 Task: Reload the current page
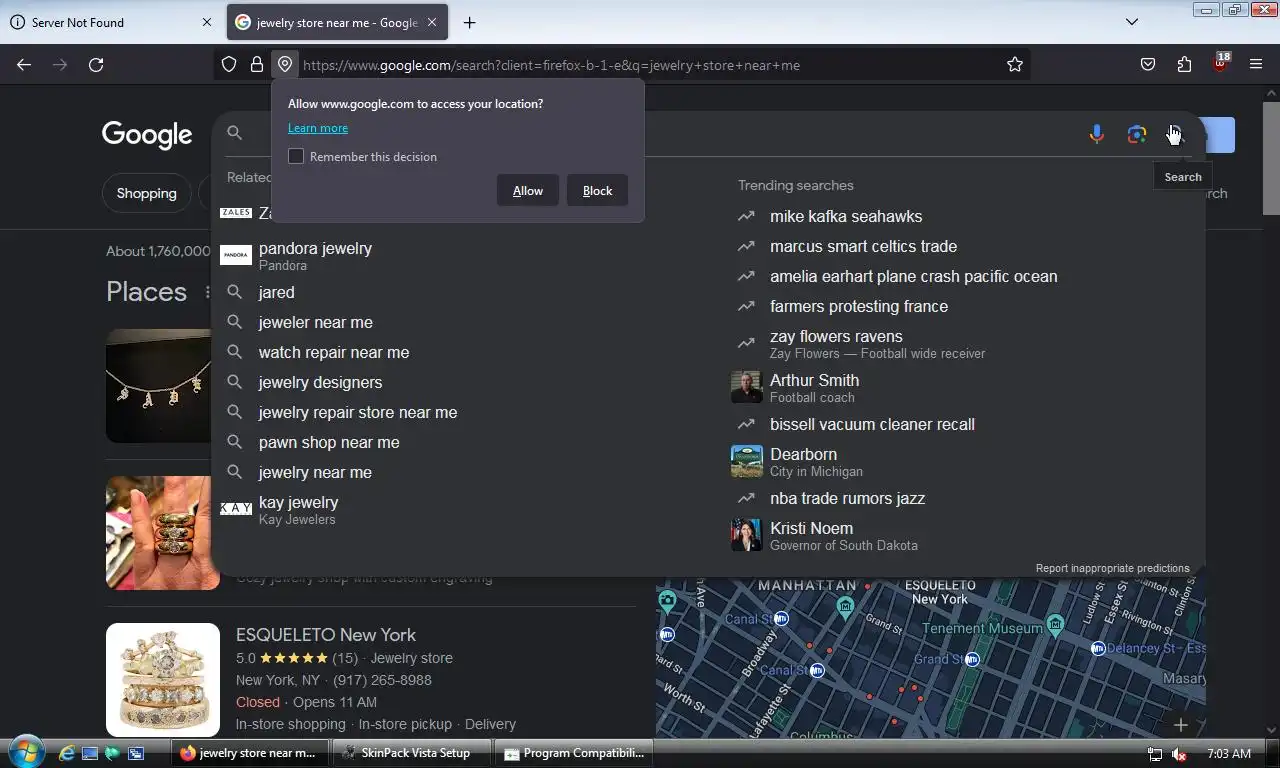[x=96, y=65]
